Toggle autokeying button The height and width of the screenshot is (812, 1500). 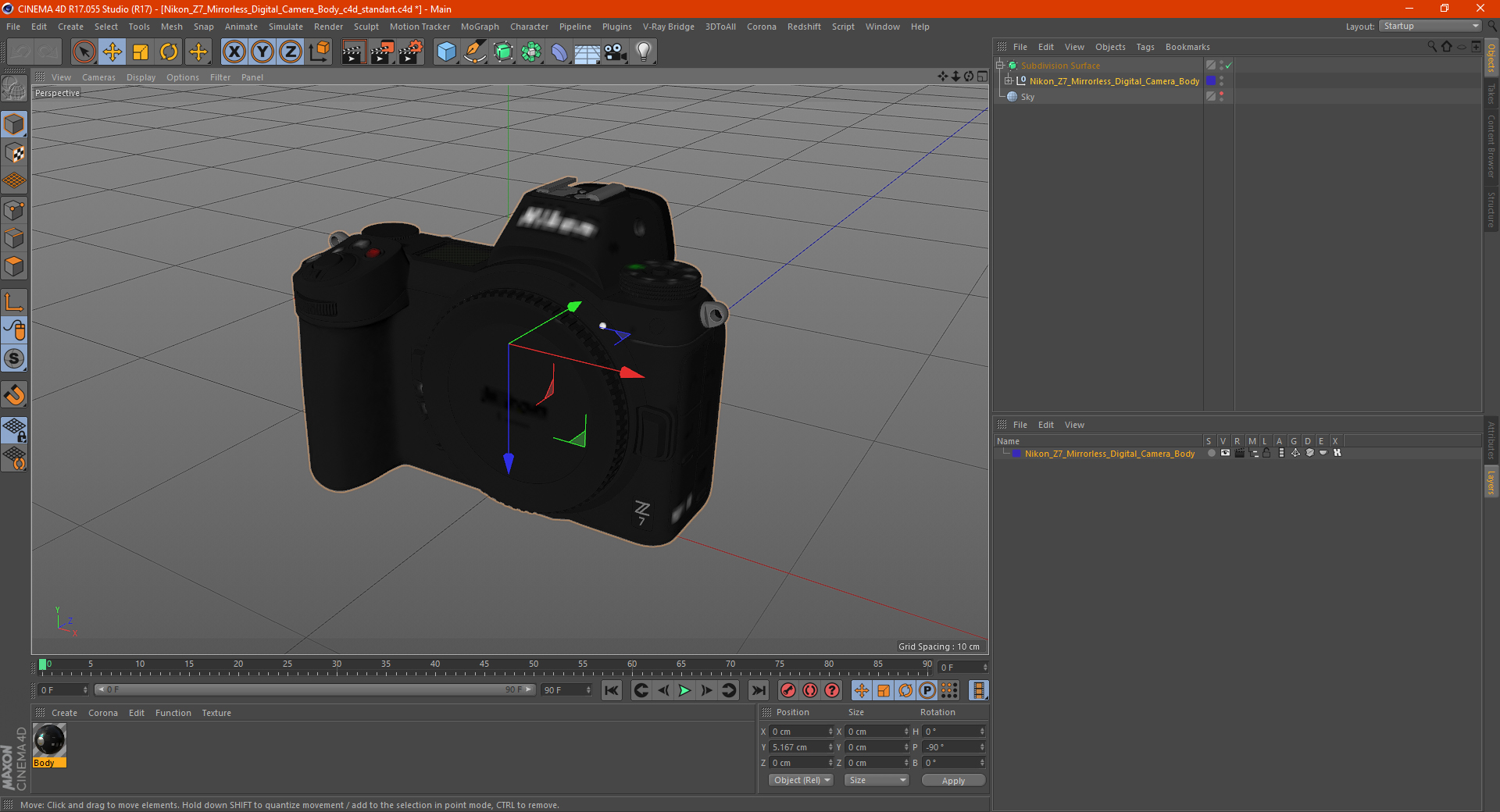click(x=810, y=690)
